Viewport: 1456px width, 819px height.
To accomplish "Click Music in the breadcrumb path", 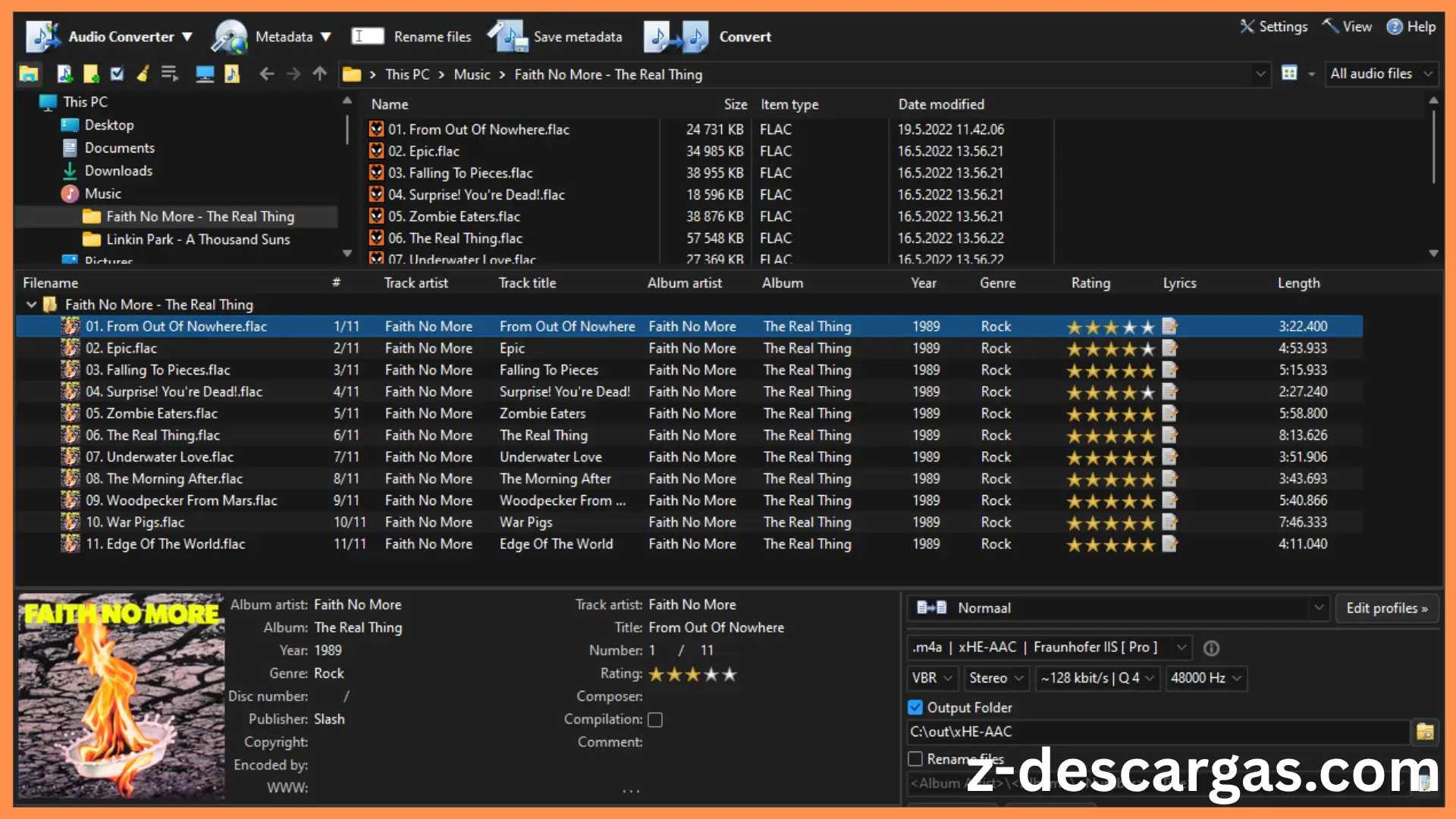I will pyautogui.click(x=472, y=74).
